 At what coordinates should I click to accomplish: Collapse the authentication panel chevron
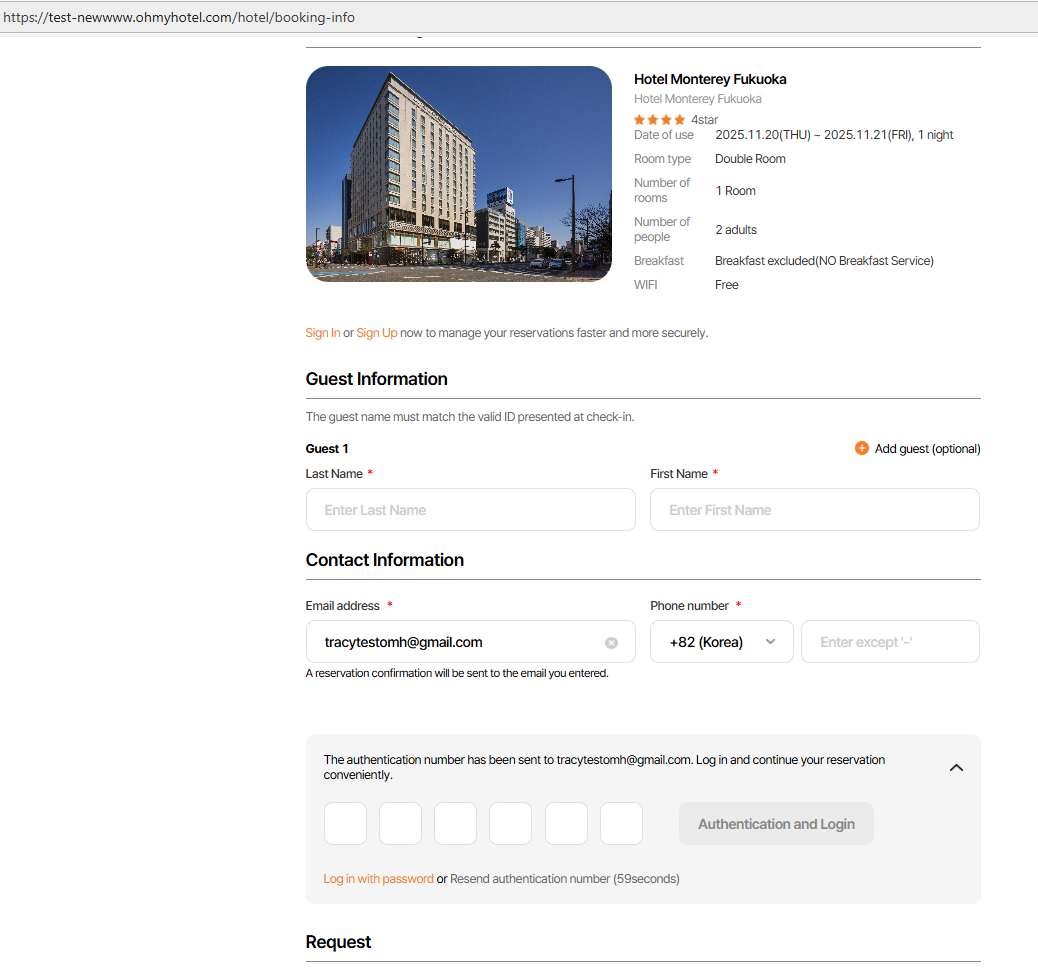click(x=956, y=768)
